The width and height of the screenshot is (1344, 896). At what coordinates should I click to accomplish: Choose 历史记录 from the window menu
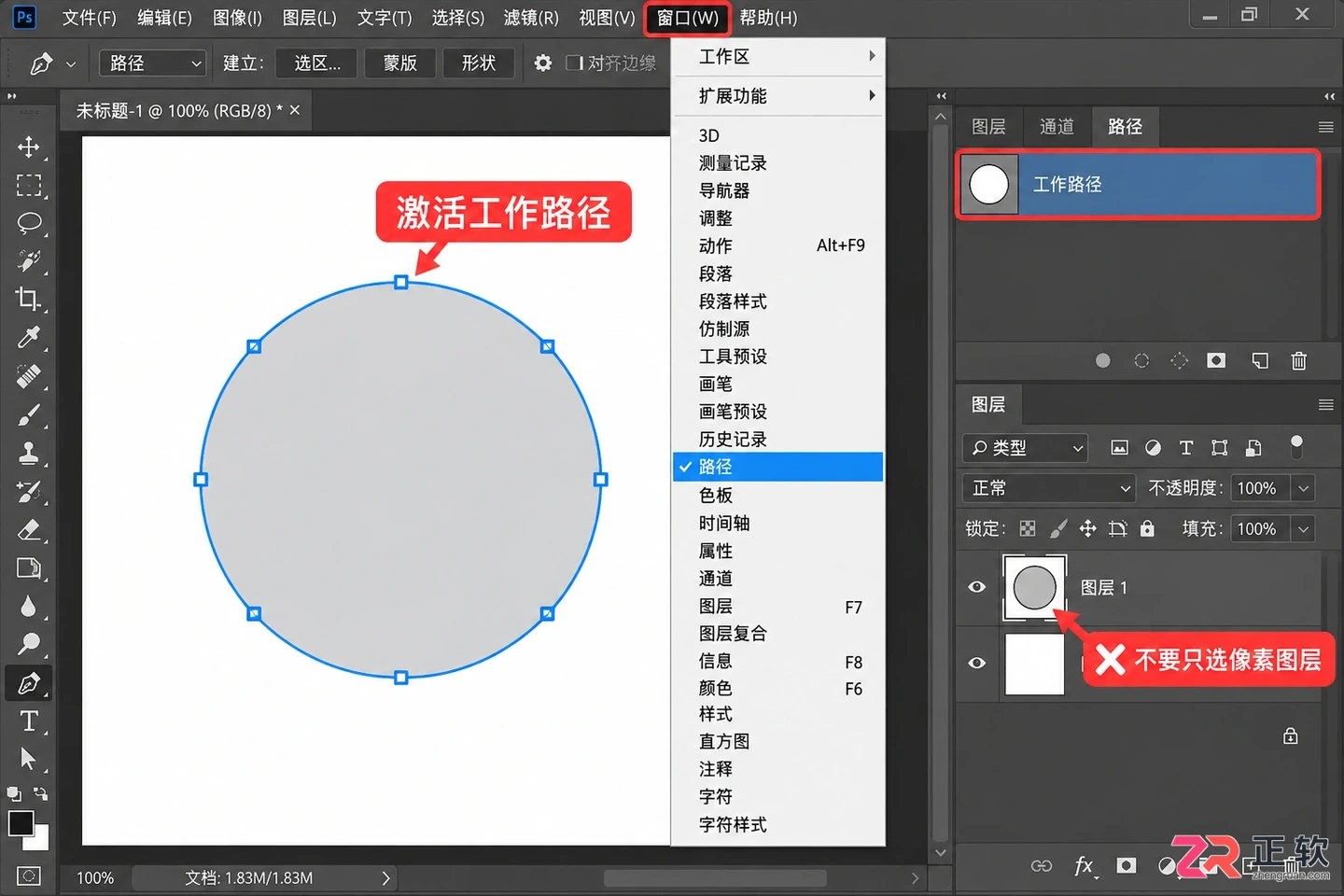pyautogui.click(x=778, y=440)
